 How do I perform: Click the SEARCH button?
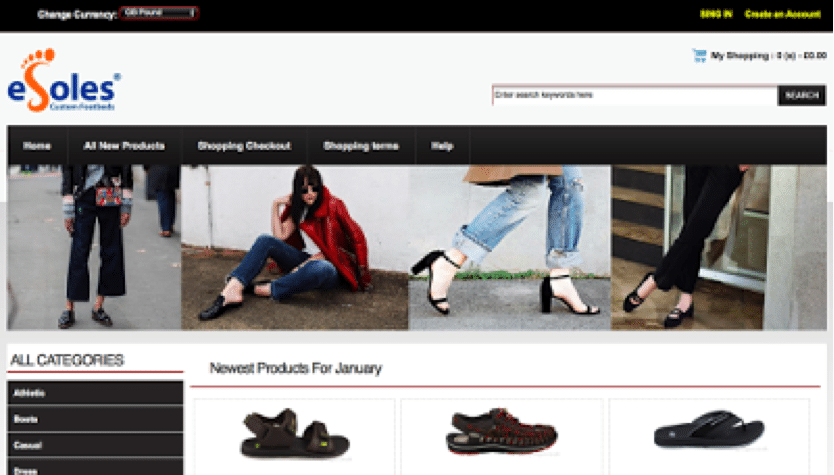[802, 95]
